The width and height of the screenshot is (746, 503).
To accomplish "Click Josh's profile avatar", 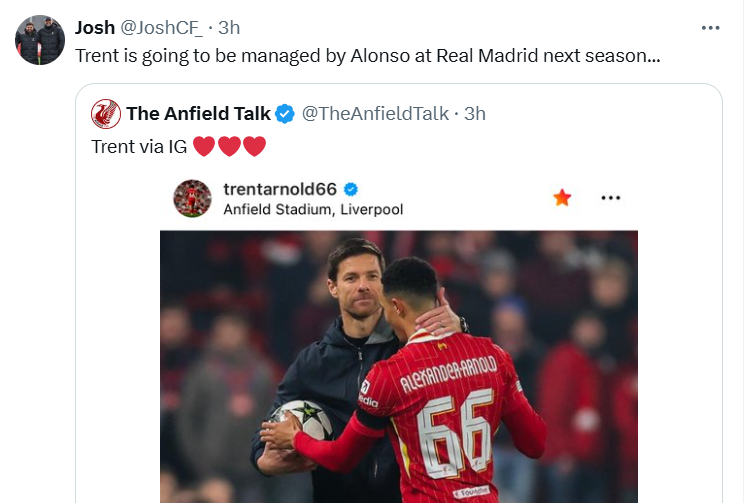I will 39,40.
